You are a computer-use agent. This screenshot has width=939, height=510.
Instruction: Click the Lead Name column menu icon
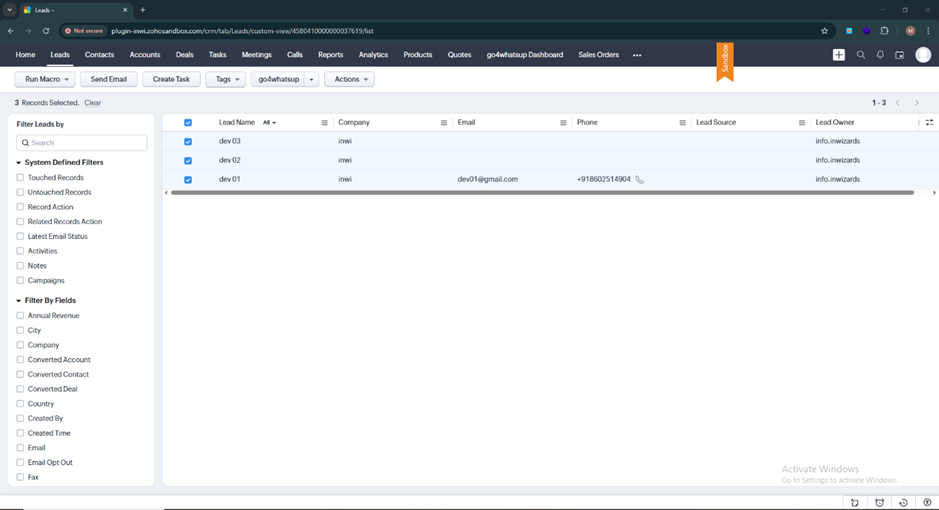325,123
